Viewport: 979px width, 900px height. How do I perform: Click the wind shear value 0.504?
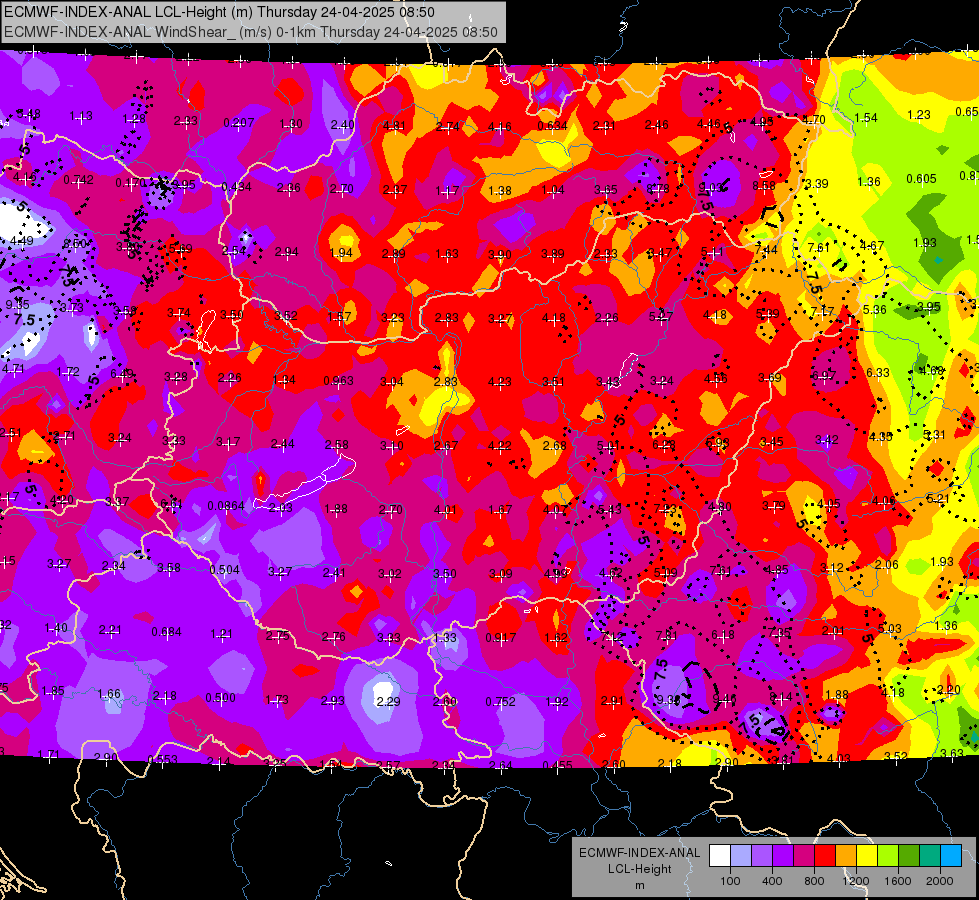pos(225,570)
